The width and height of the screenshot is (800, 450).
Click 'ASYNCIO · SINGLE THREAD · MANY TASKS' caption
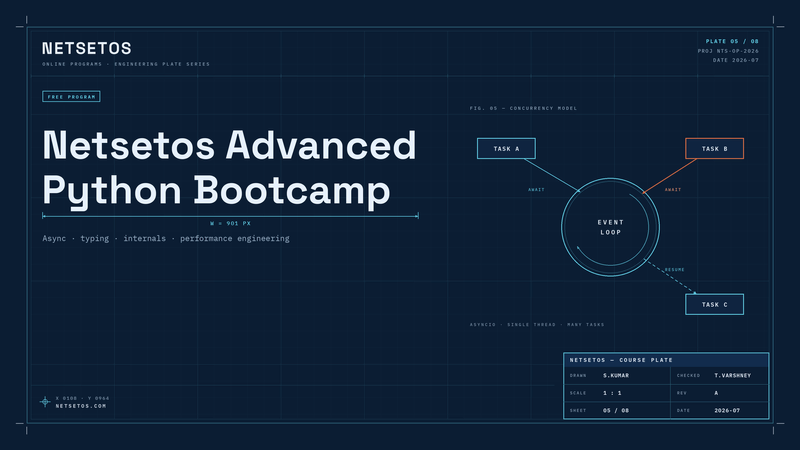tap(537, 324)
